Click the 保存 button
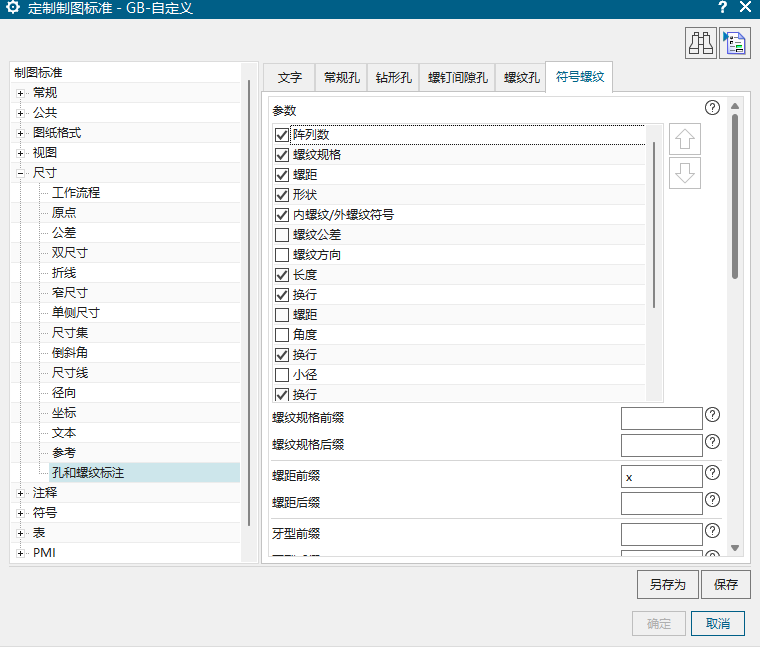This screenshot has width=760, height=647. pos(726,584)
